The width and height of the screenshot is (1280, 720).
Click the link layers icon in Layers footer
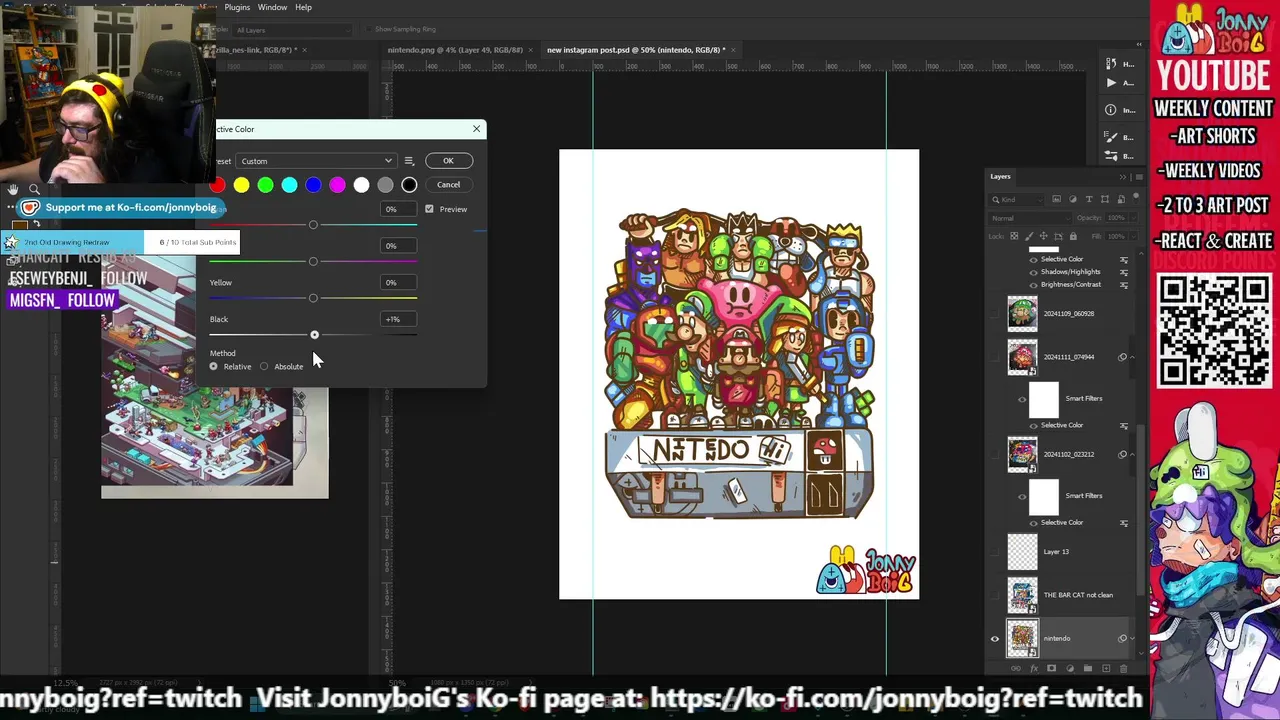[1016, 668]
